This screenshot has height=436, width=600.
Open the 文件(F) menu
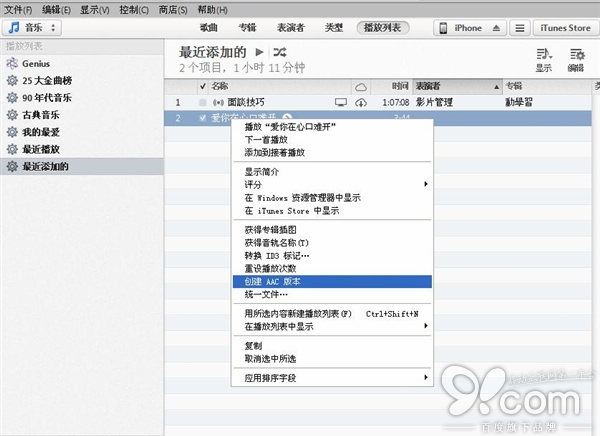pos(18,10)
